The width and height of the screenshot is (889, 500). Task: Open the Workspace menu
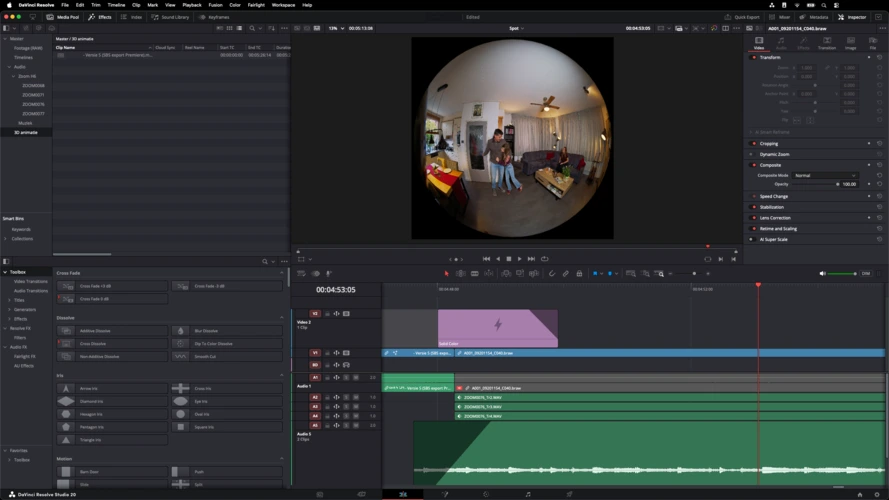tap(283, 5)
